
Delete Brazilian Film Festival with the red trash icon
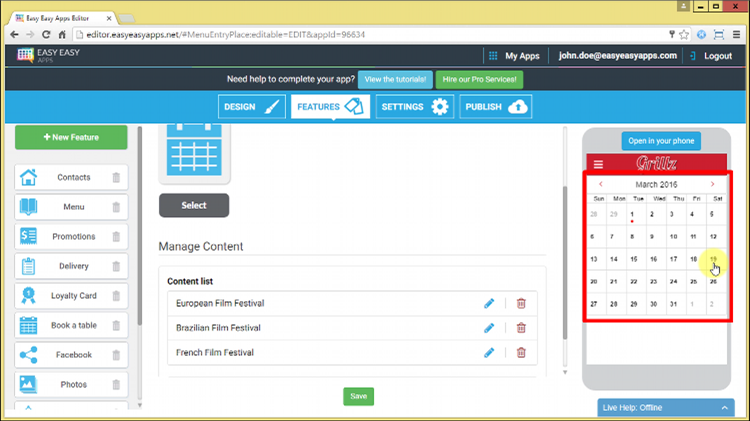click(521, 328)
